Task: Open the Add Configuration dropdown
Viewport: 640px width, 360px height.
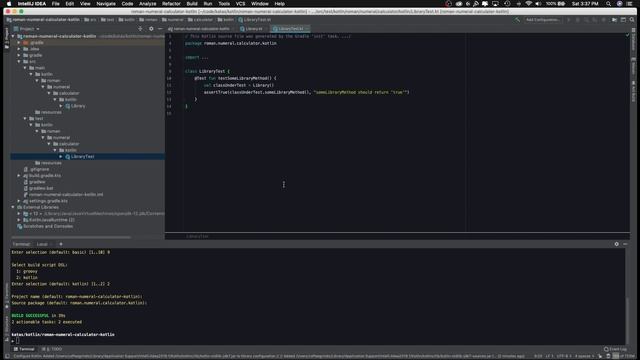Action: [542, 20]
